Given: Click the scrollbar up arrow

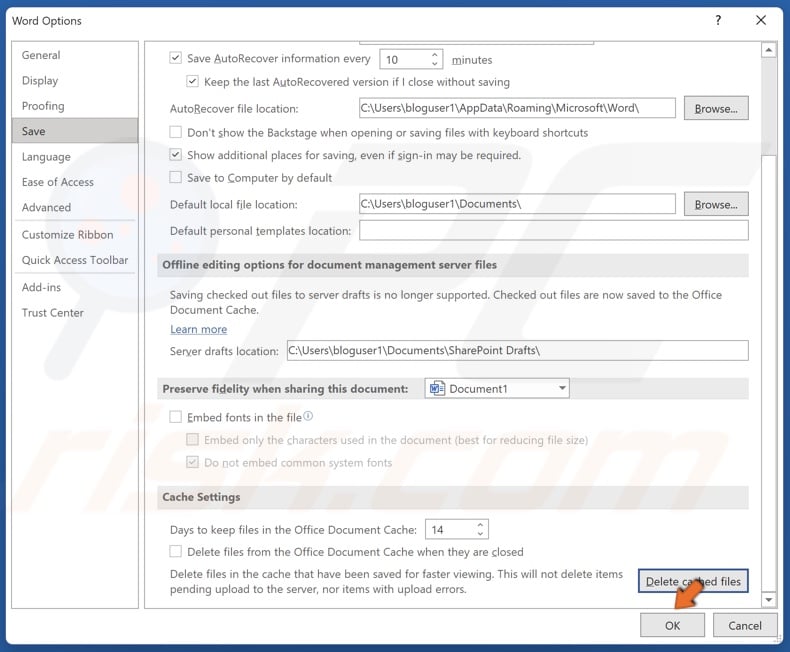Looking at the screenshot, I should [768, 50].
